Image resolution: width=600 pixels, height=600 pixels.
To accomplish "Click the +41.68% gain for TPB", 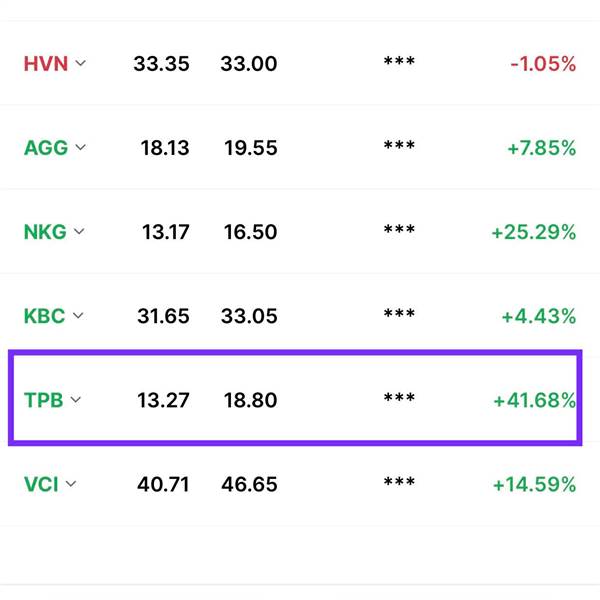I will coord(535,400).
